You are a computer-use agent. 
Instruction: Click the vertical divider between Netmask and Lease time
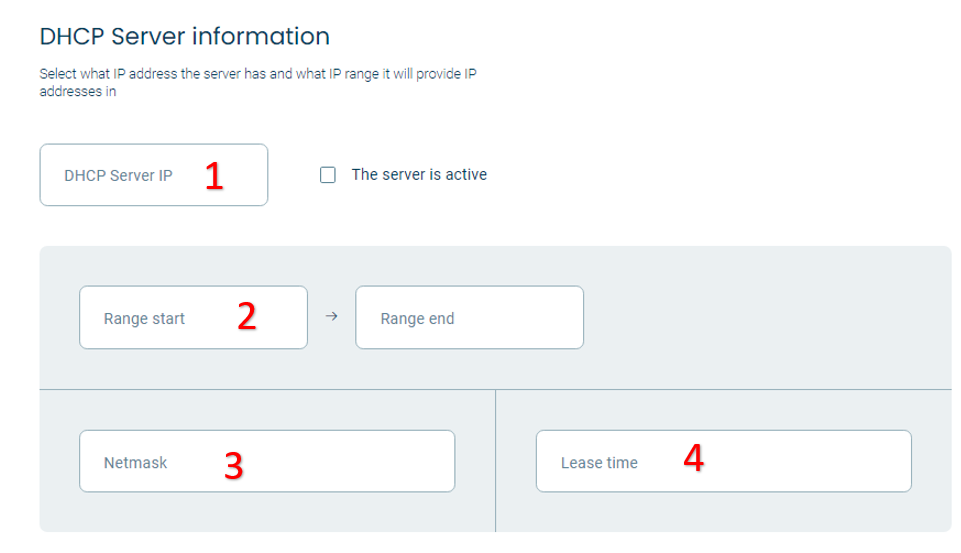(495, 461)
